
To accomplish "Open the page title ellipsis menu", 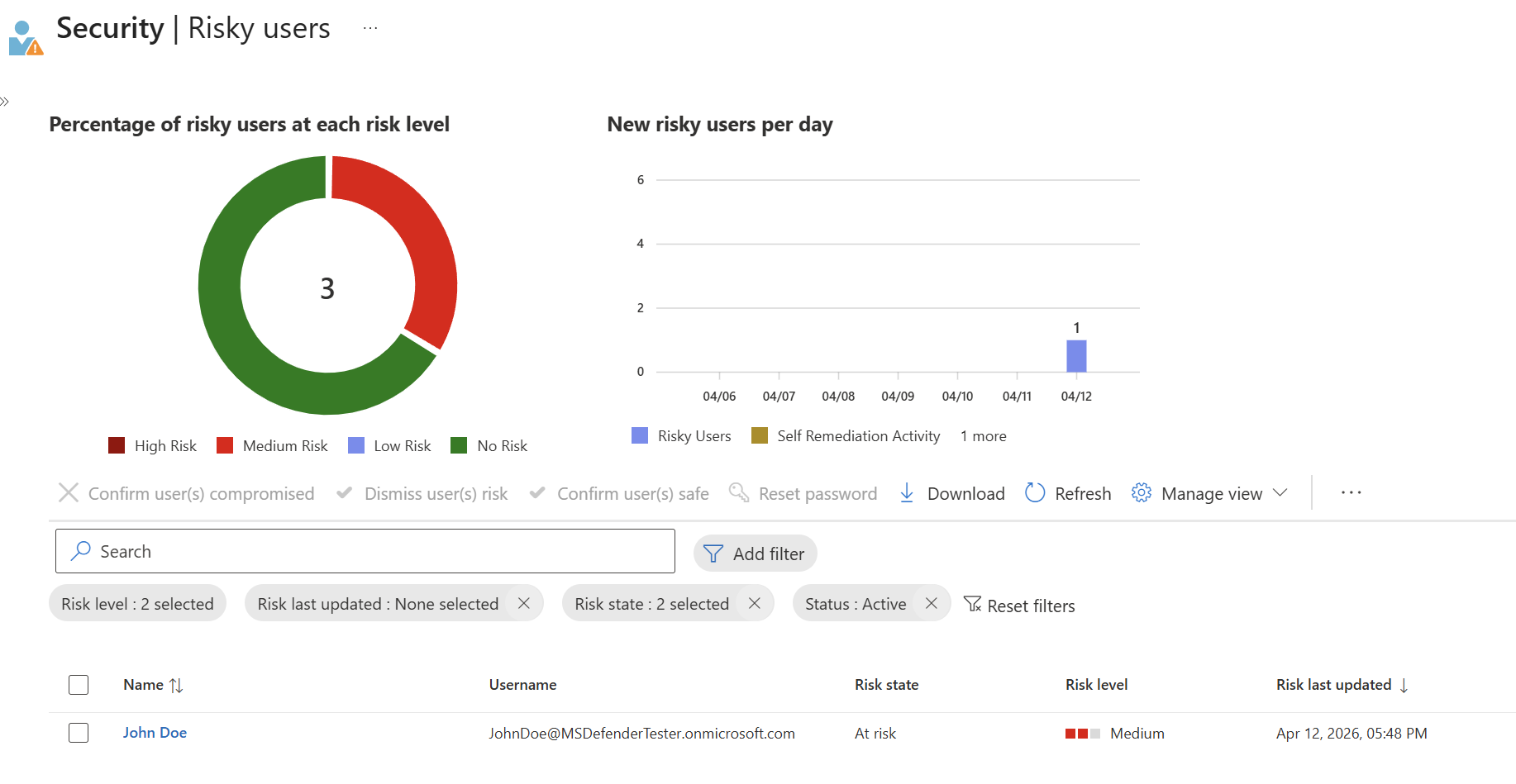I will point(370,28).
